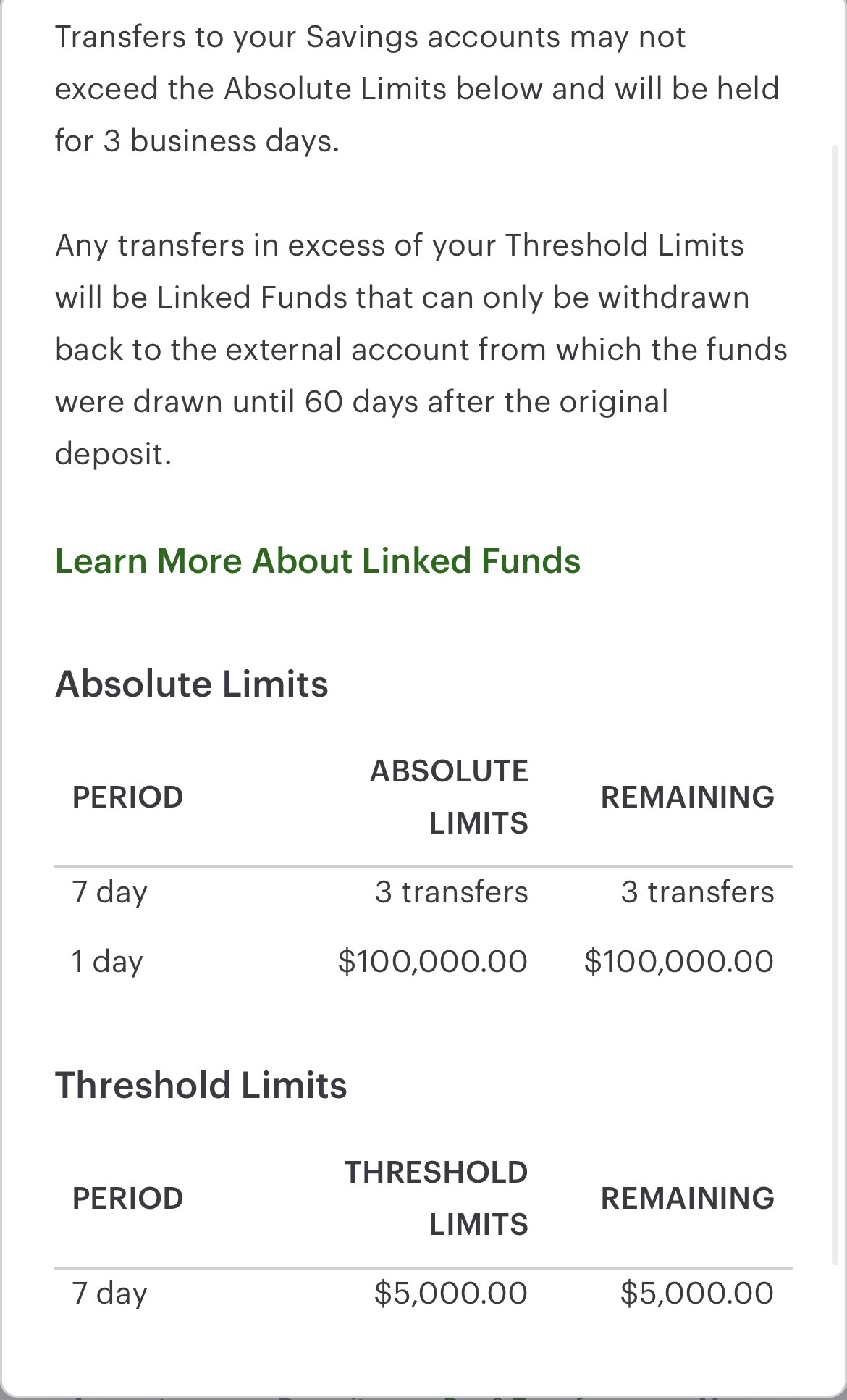Open the Learn More About Linked Funds link
Viewport: 847px width, 1400px height.
click(317, 561)
